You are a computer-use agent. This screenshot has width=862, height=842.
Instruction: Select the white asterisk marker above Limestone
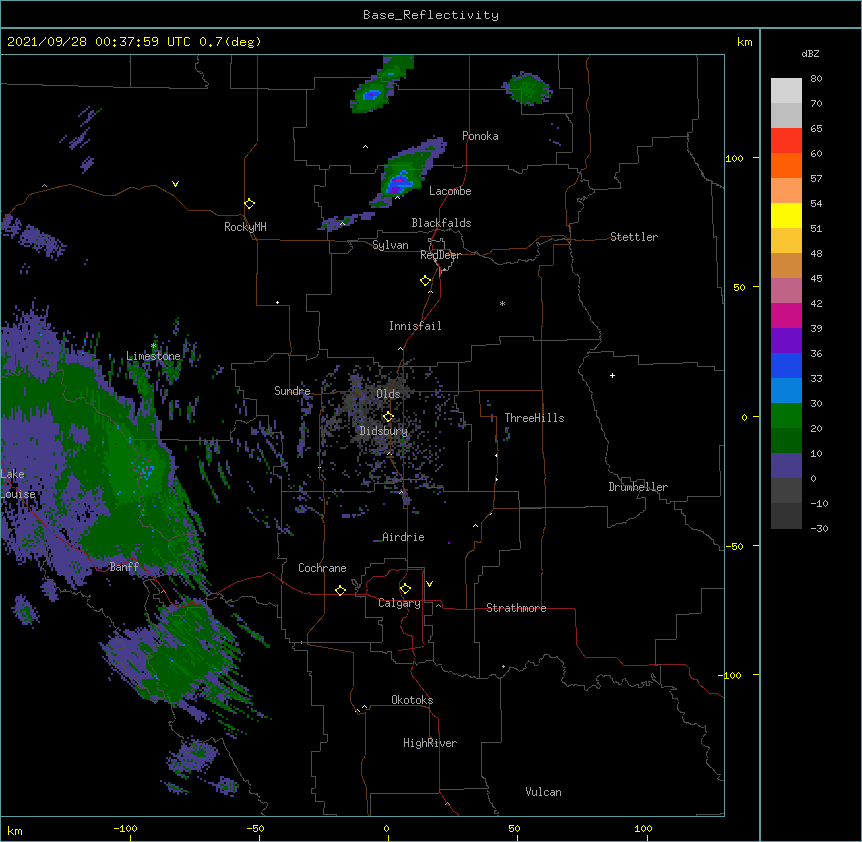click(153, 346)
